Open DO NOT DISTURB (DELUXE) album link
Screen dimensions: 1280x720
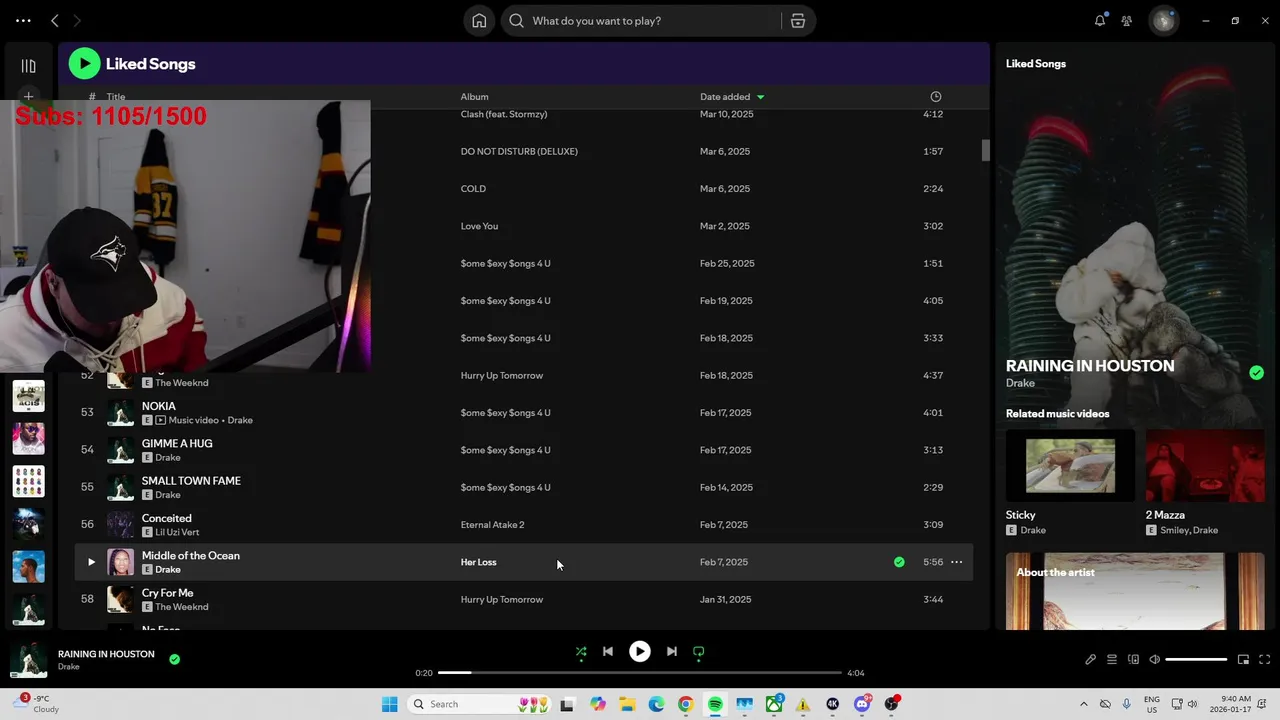[519, 152]
